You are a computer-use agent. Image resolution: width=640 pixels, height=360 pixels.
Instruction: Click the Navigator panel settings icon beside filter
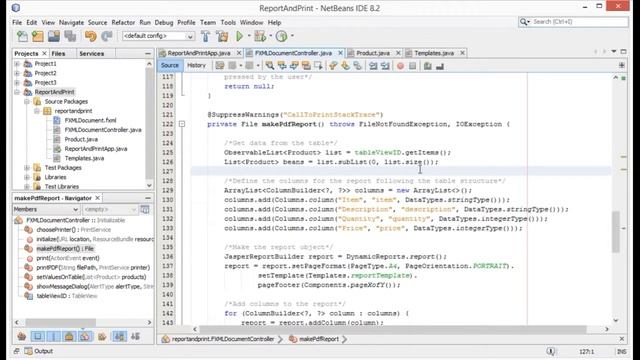pyautogui.click(x=145, y=209)
